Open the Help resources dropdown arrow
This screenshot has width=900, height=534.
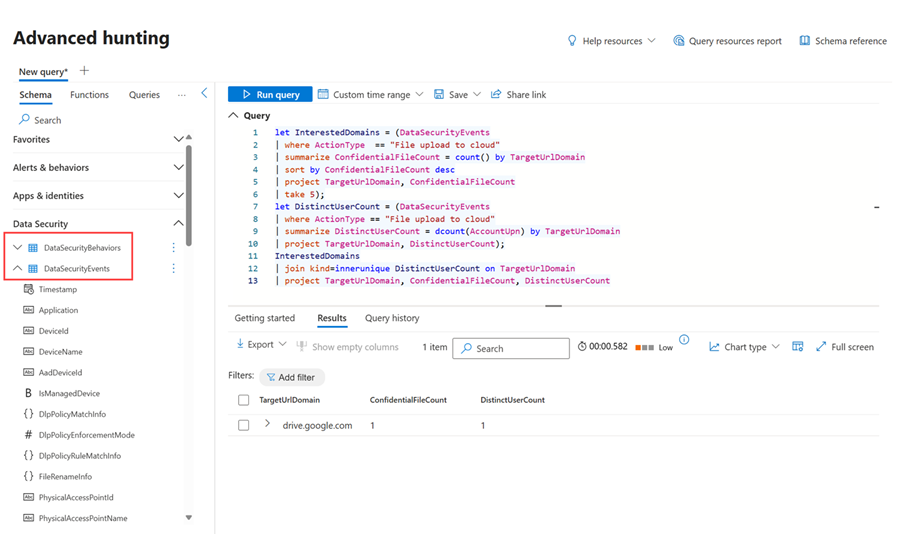651,40
